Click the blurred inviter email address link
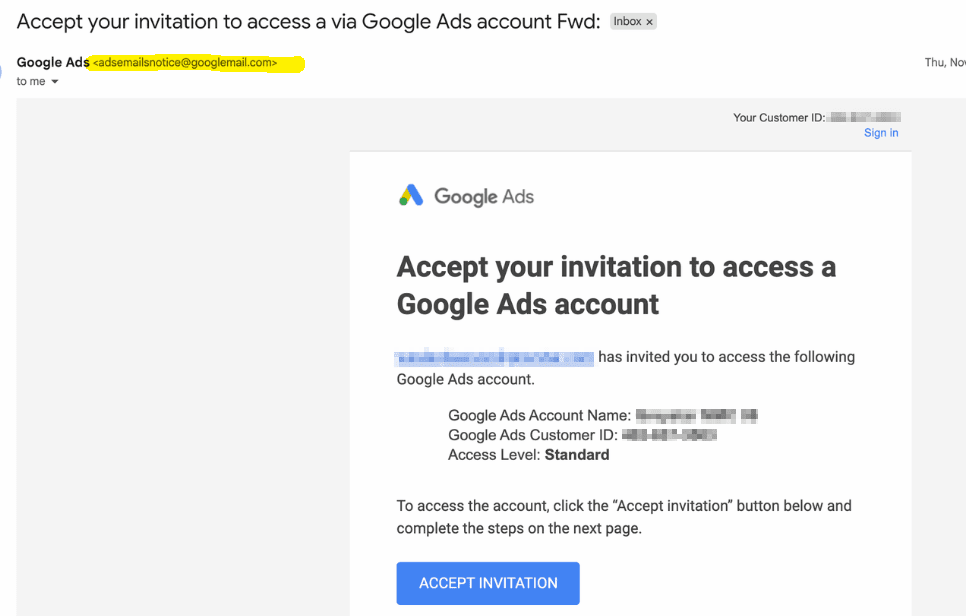Screen dimensions: 966x616 tap(495, 357)
